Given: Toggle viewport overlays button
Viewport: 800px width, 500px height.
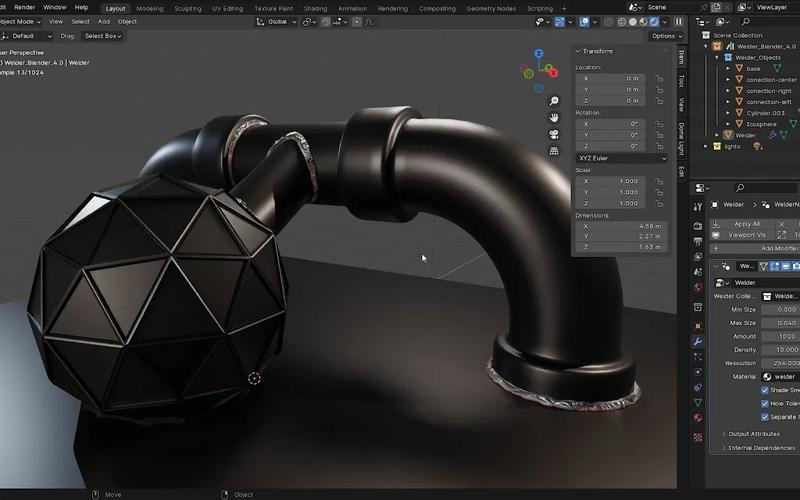Looking at the screenshot, I should coord(584,22).
